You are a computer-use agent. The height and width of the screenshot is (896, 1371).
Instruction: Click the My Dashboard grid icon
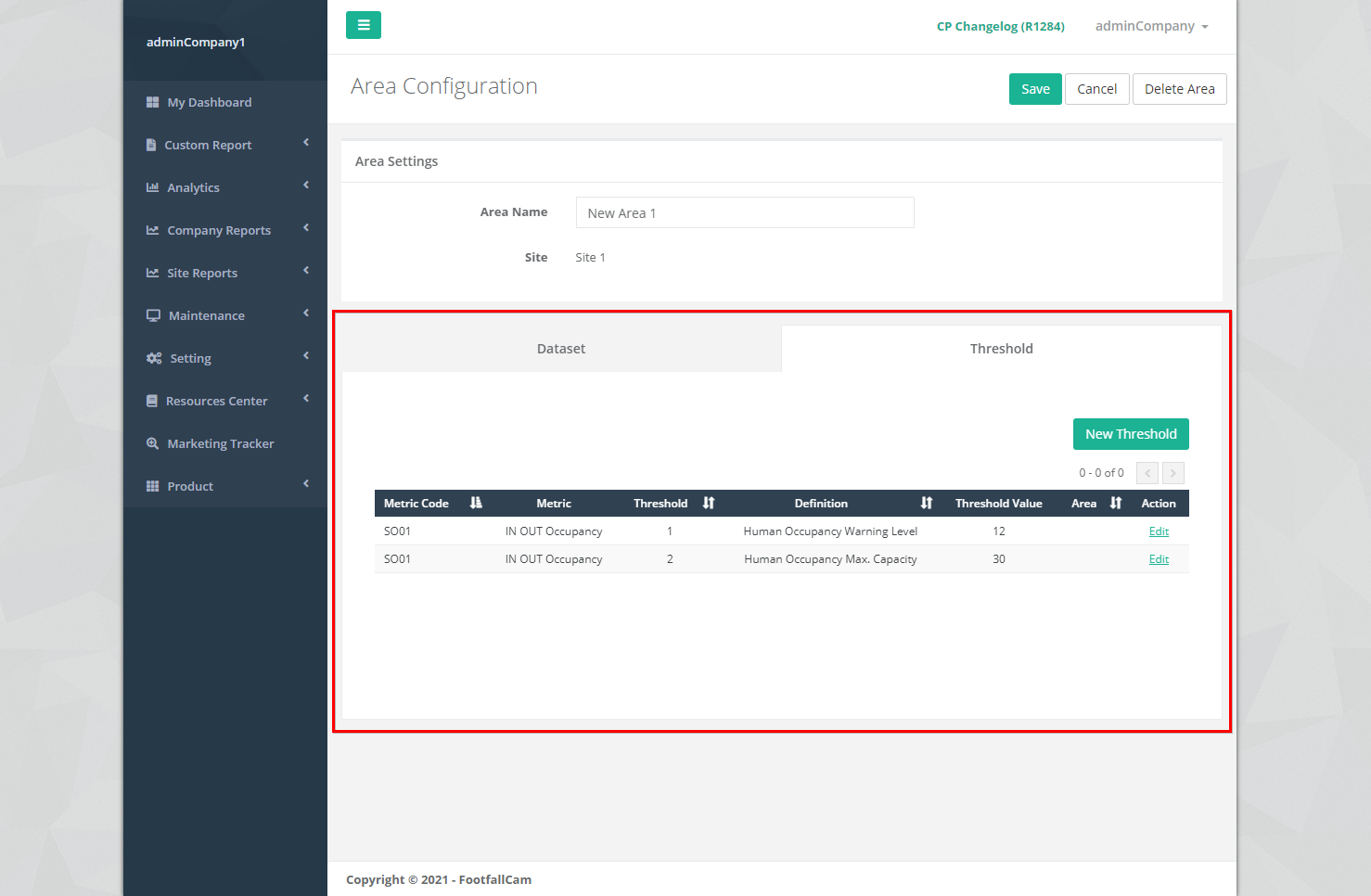click(x=153, y=102)
